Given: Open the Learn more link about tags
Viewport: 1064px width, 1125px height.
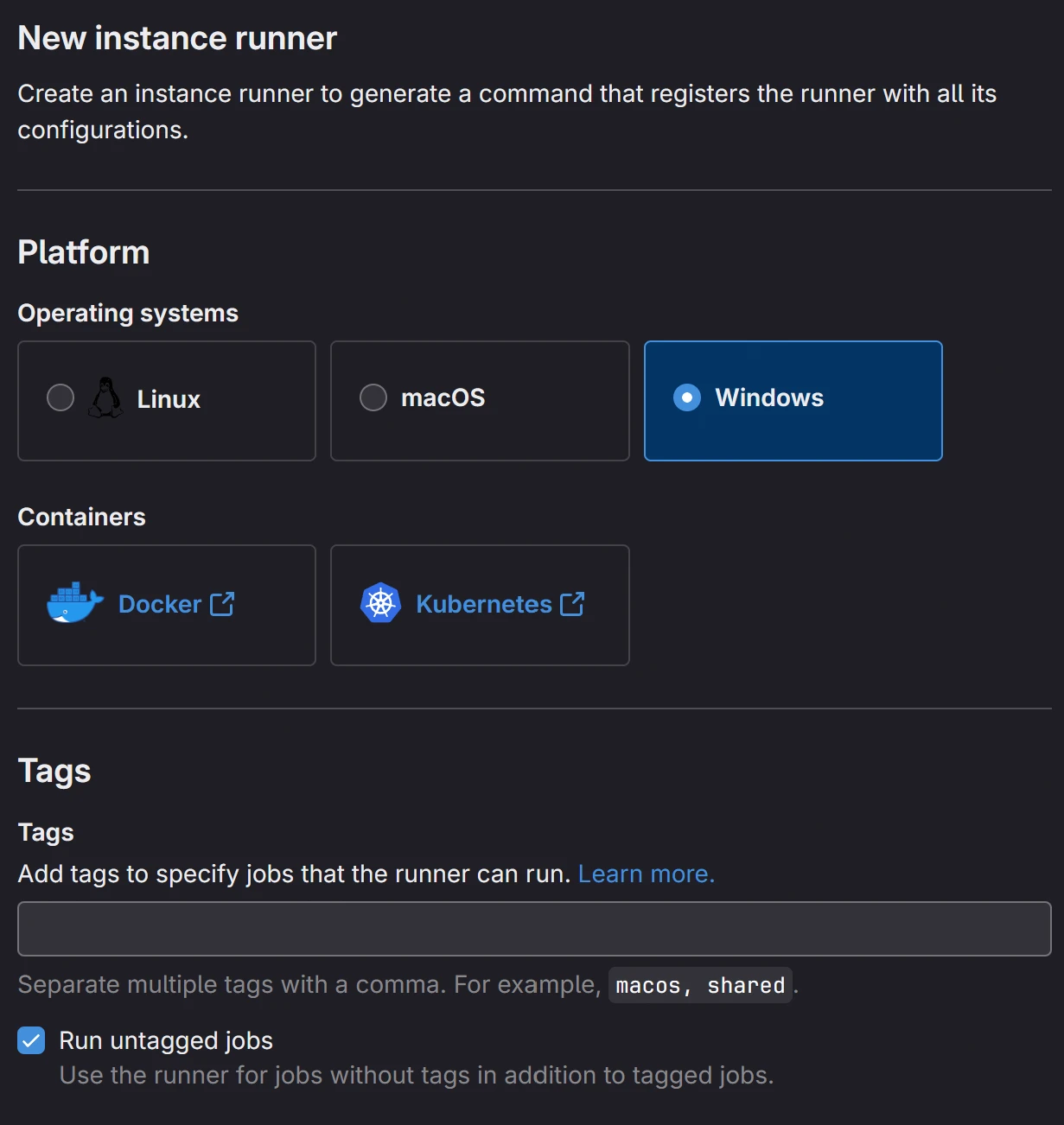Looking at the screenshot, I should tap(646, 874).
